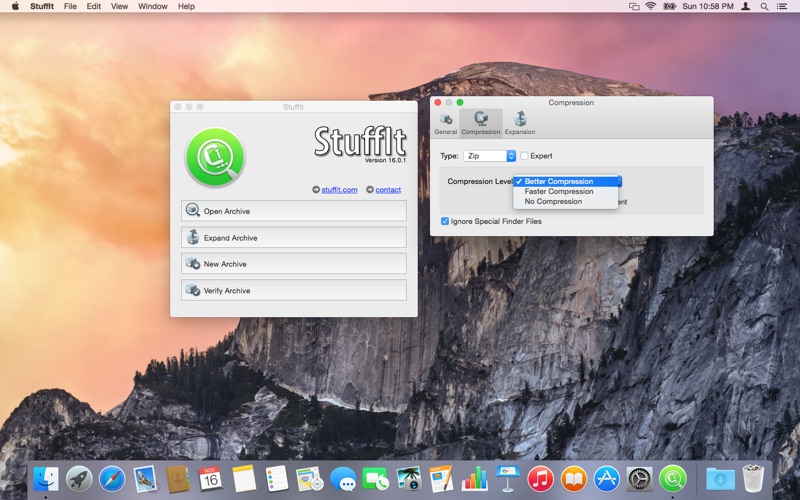Open Notification Center in the menu bar
800x500 pixels.
click(x=781, y=6)
